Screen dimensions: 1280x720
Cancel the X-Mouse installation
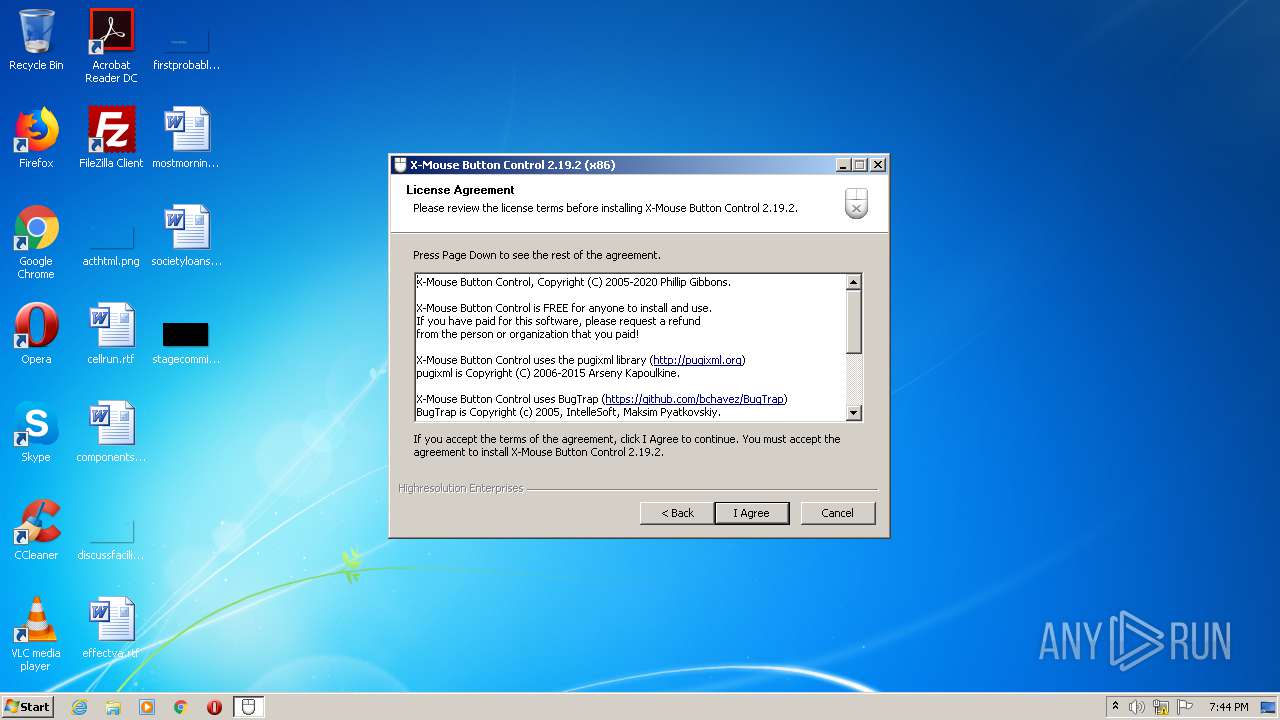[838, 513]
